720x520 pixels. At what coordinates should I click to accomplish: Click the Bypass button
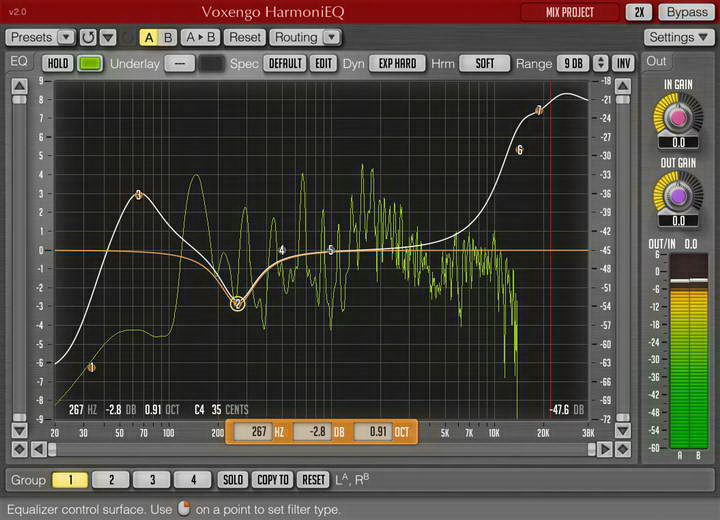(x=686, y=12)
